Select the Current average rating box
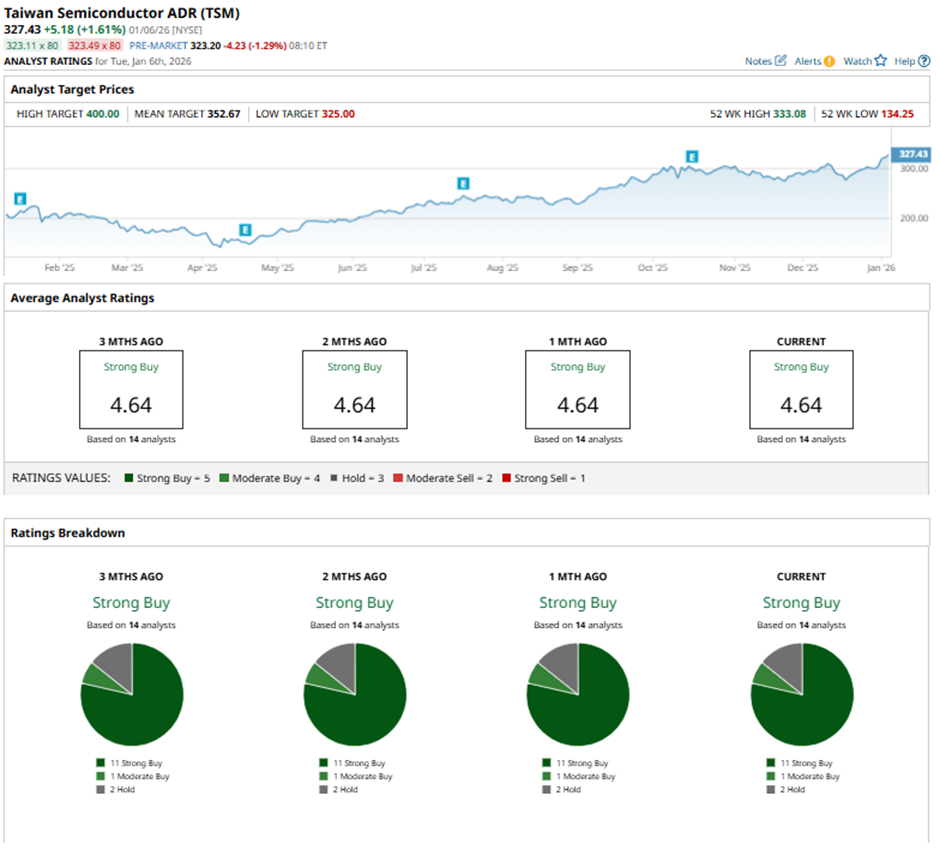 pyautogui.click(x=801, y=389)
